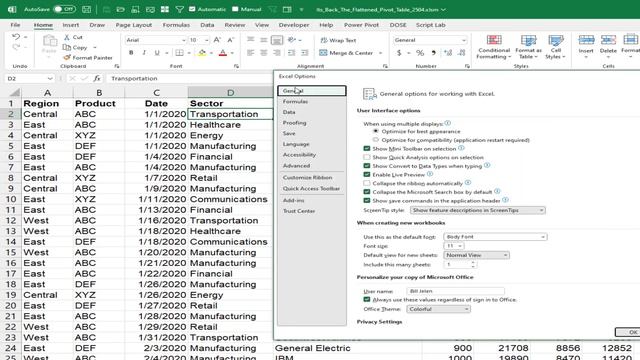The height and width of the screenshot is (360, 640).
Task: Click the Borders icon
Action: point(179,53)
